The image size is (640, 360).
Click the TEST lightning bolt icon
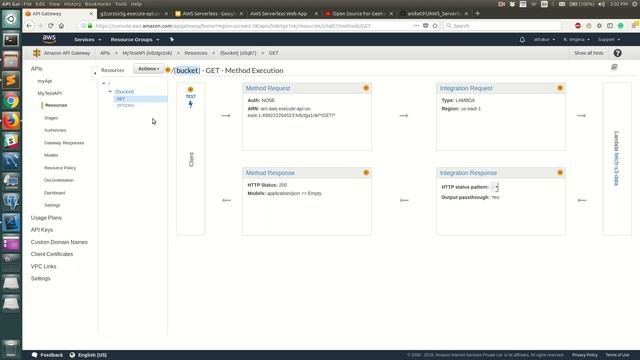click(x=191, y=104)
